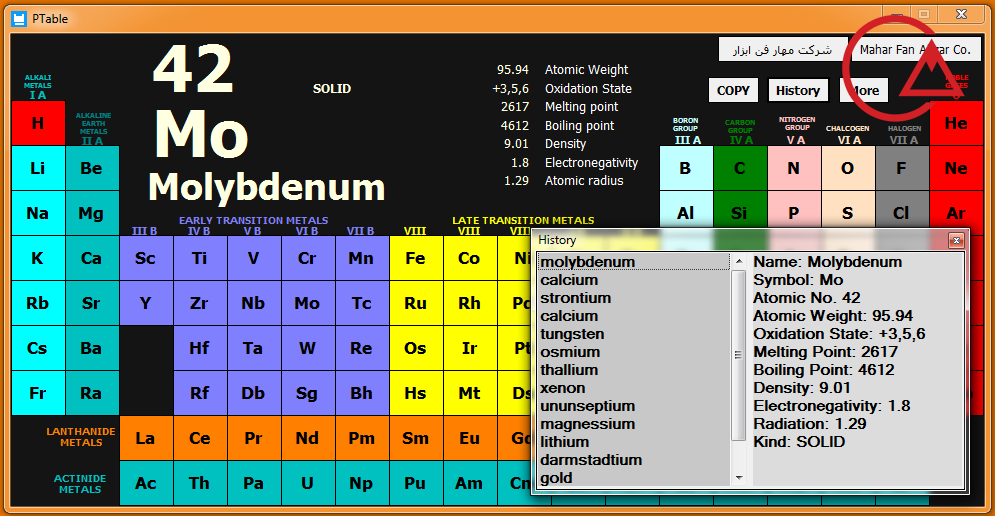Click the details pane scrollbar in History

[964, 370]
